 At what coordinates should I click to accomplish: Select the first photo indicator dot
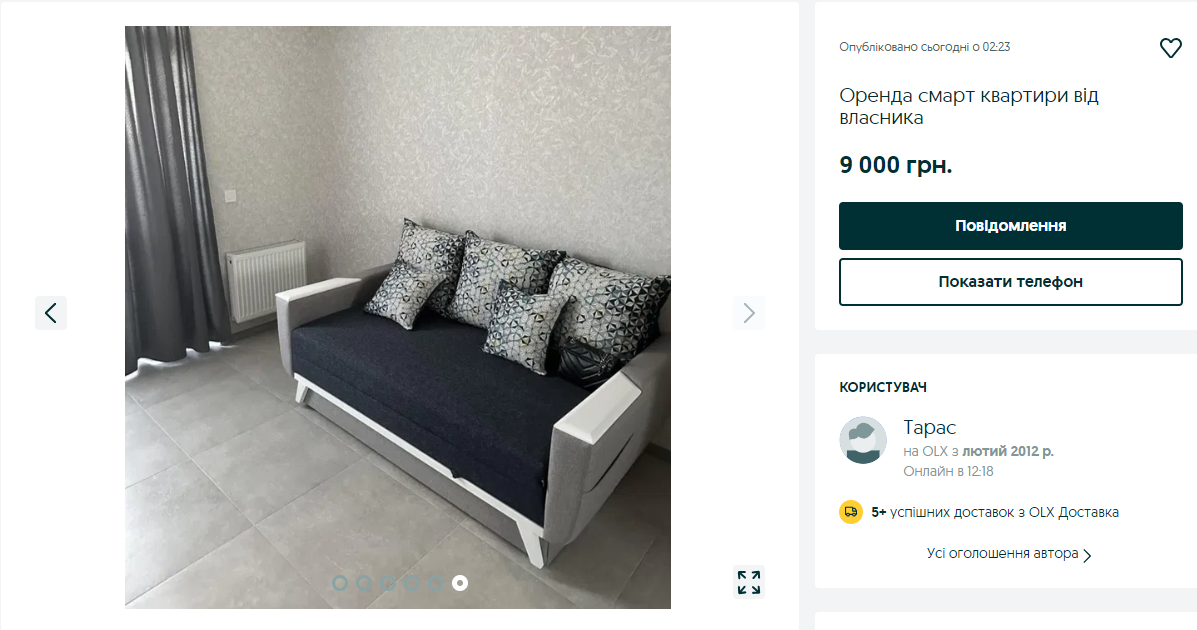click(x=340, y=583)
